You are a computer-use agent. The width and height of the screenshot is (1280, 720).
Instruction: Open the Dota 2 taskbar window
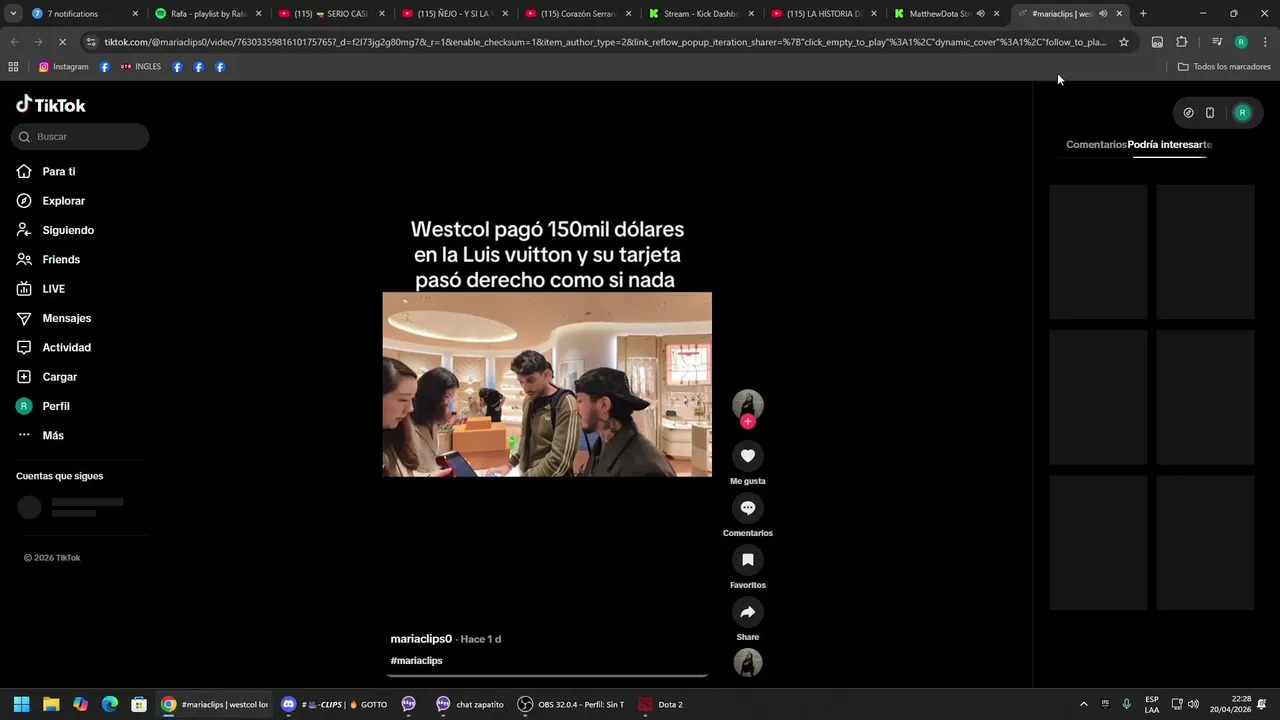coord(661,705)
